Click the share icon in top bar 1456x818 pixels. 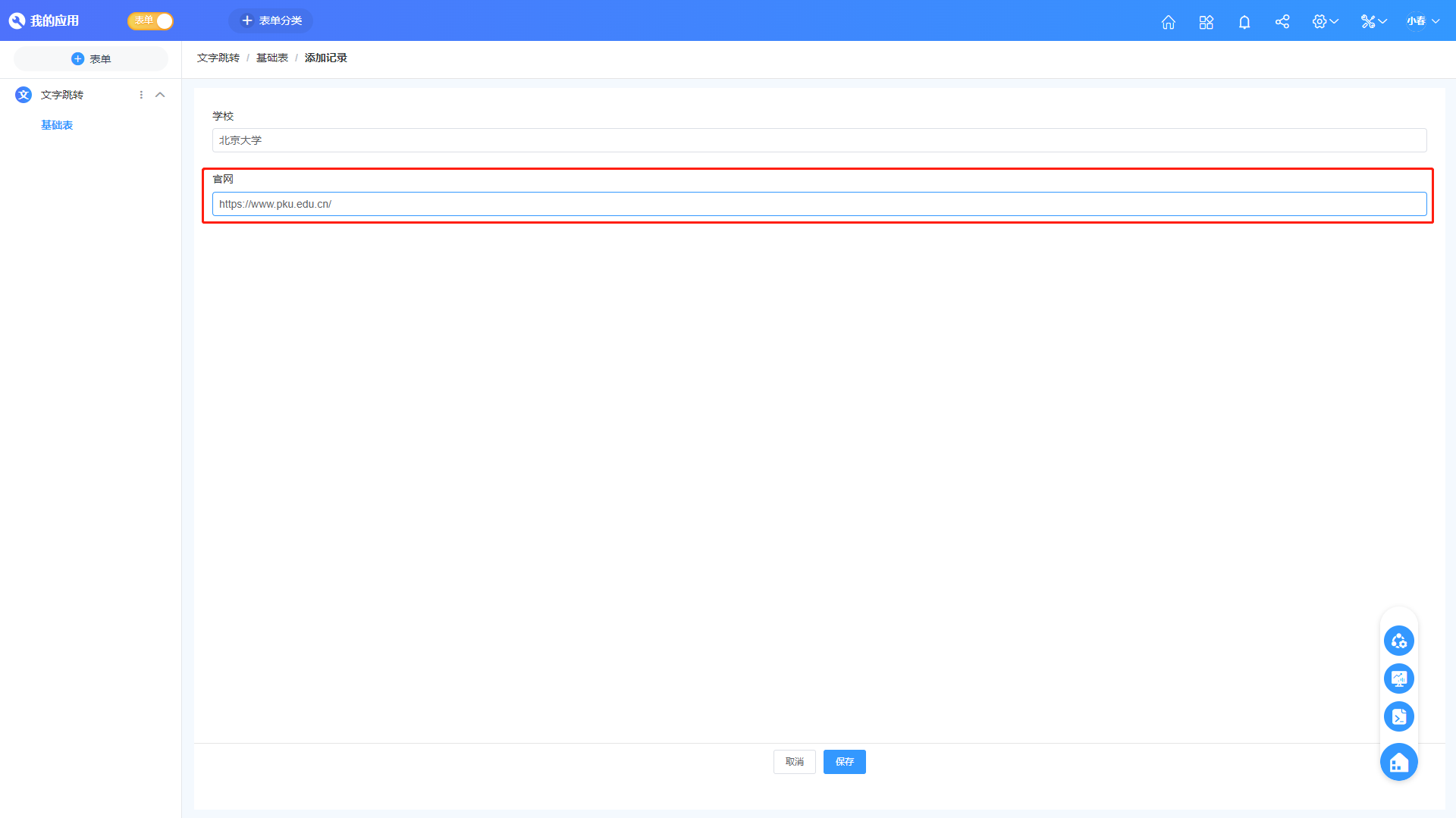point(1282,21)
